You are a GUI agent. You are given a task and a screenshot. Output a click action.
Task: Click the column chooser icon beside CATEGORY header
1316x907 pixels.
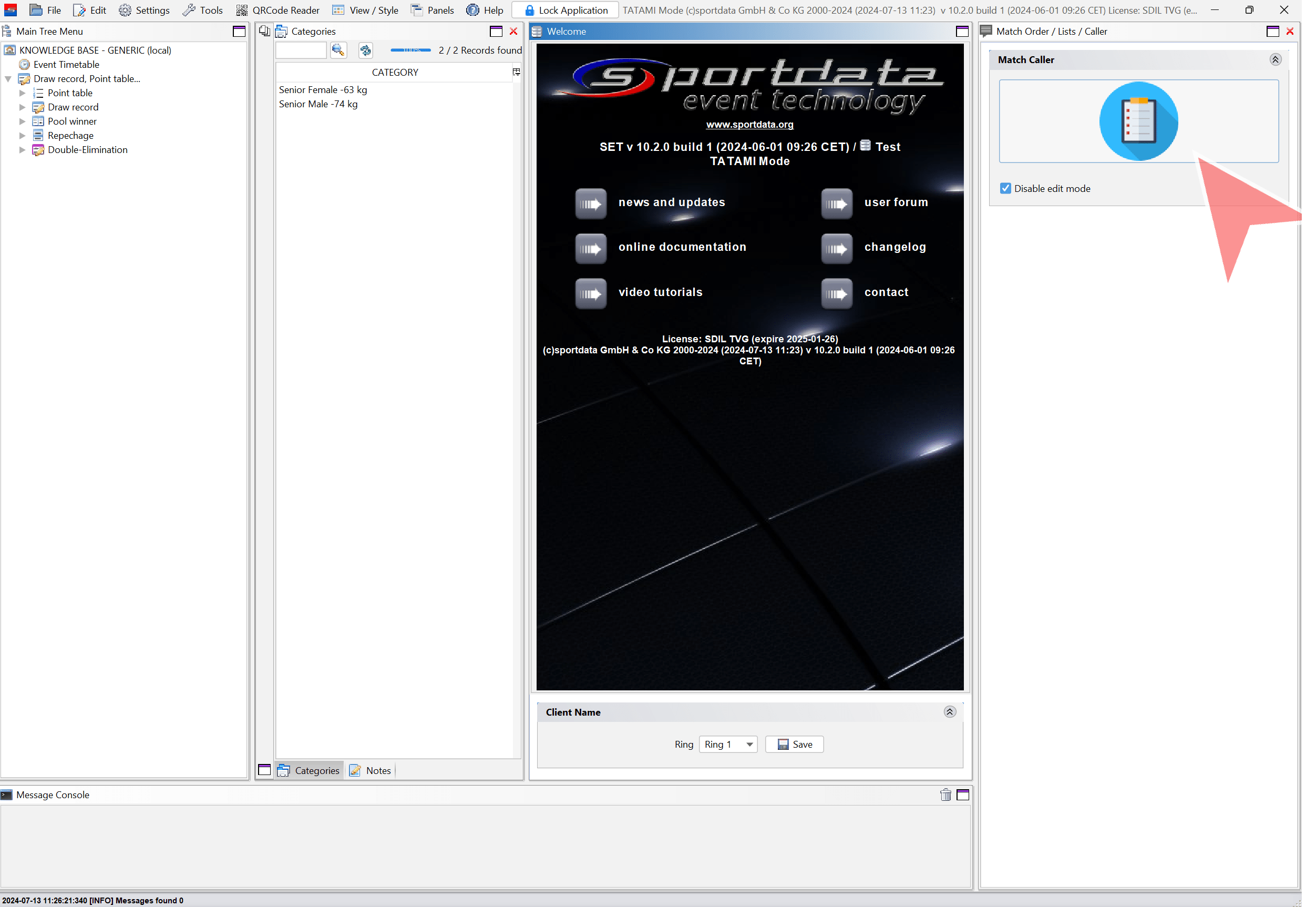tap(516, 72)
